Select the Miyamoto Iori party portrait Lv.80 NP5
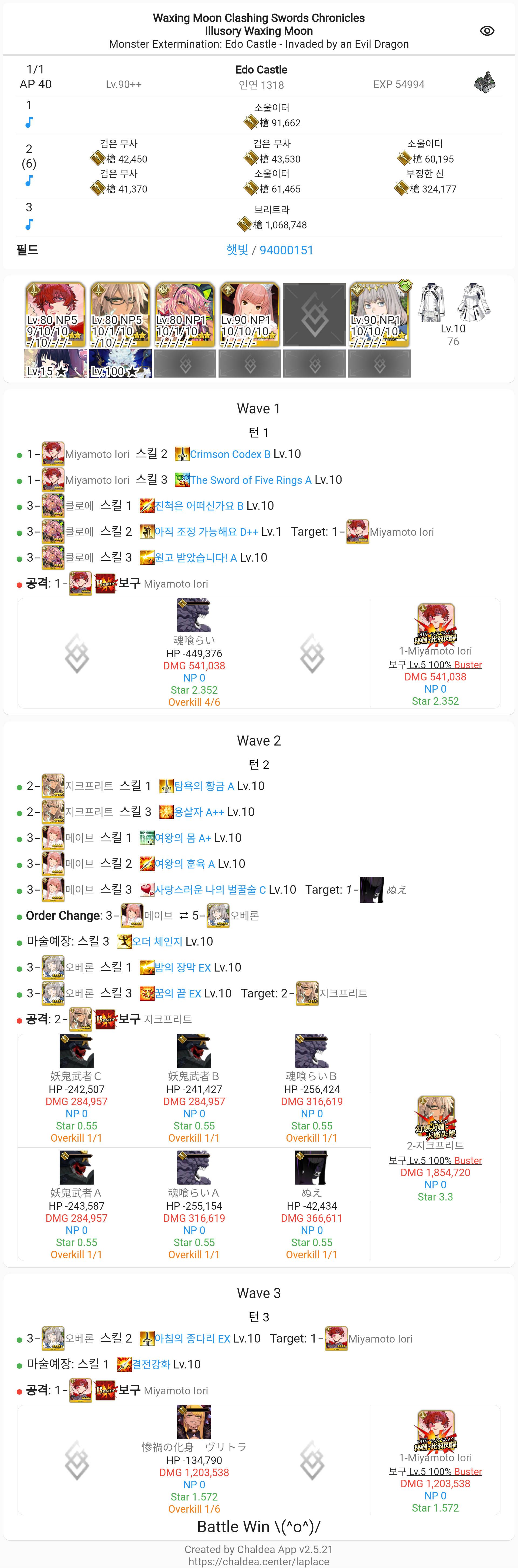The width and height of the screenshot is (518, 1568). tap(55, 315)
